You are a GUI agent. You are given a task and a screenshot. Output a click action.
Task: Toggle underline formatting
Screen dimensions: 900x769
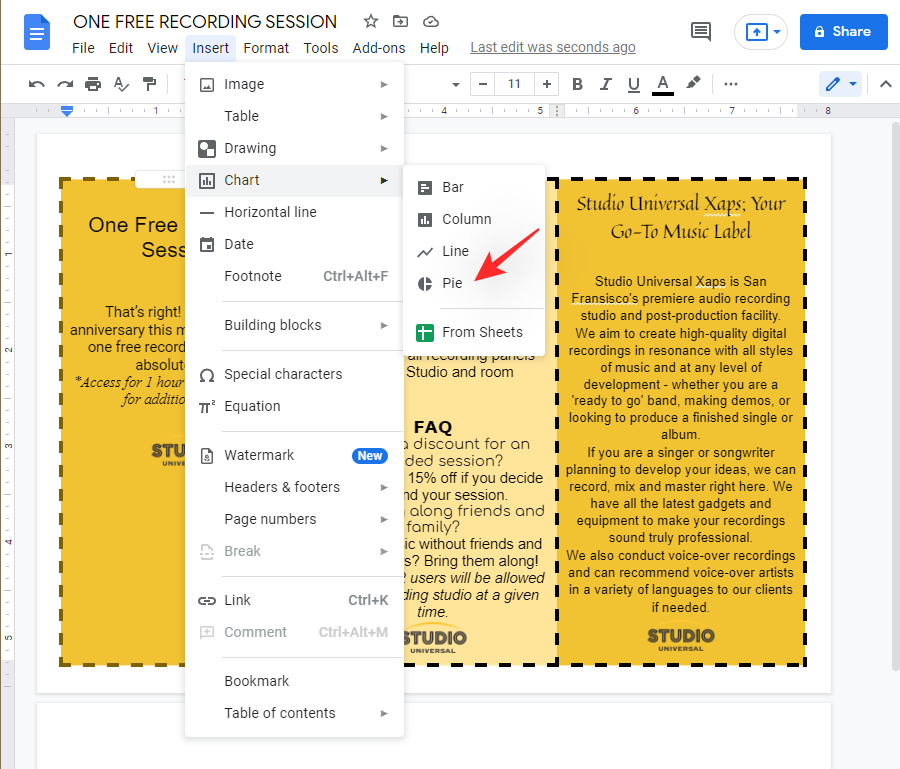(633, 84)
